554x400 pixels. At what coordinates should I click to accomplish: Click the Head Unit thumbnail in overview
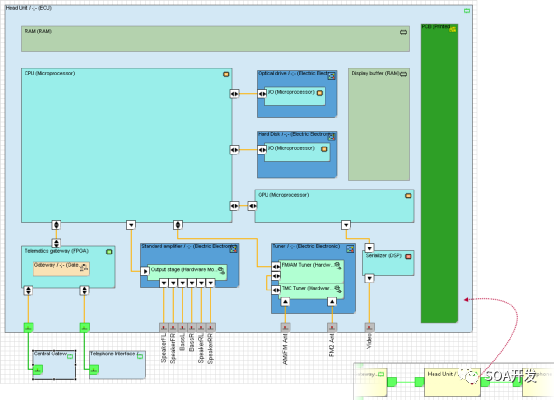[452, 382]
